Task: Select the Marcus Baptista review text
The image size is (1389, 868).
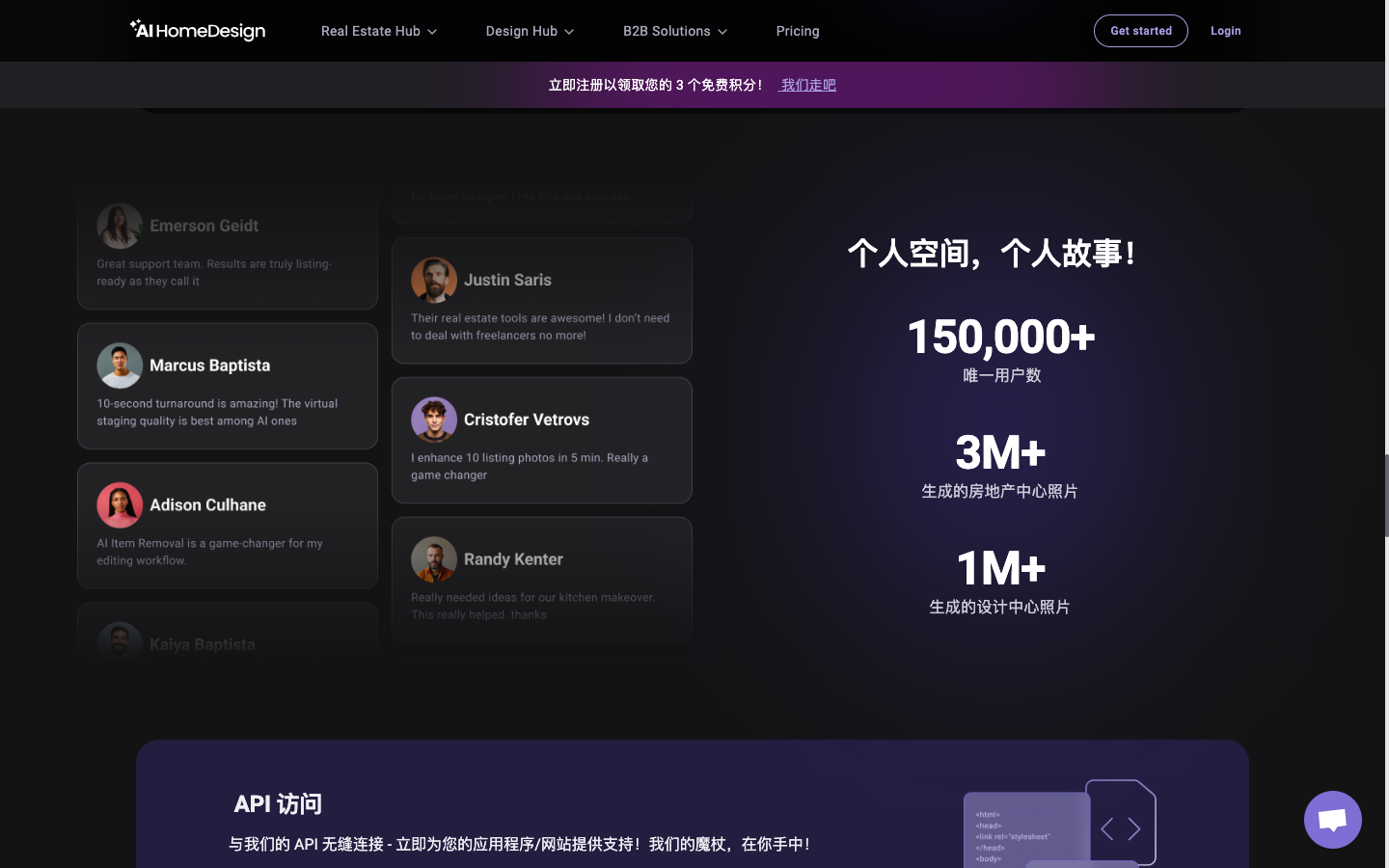Action: (217, 412)
